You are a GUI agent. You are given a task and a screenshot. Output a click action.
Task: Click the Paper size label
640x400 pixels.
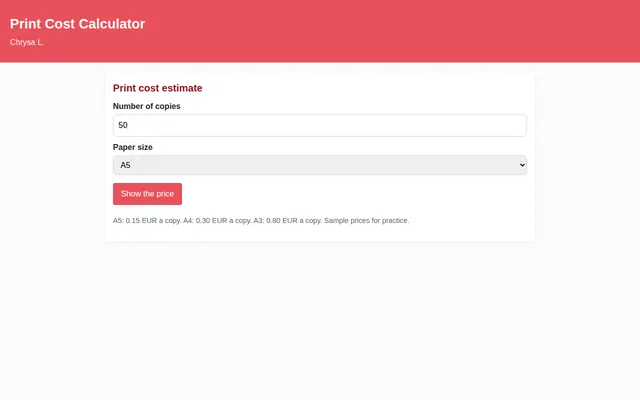133,147
